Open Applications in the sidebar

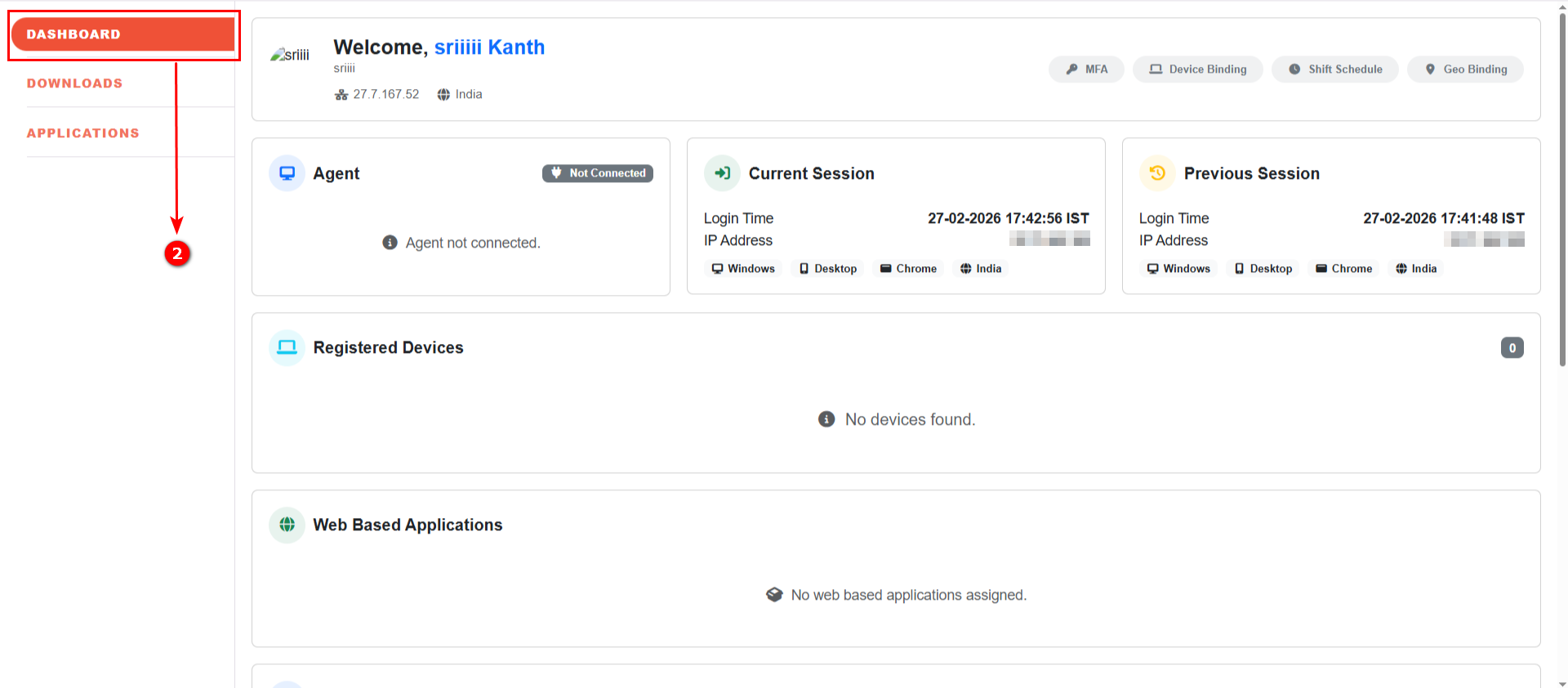[82, 133]
